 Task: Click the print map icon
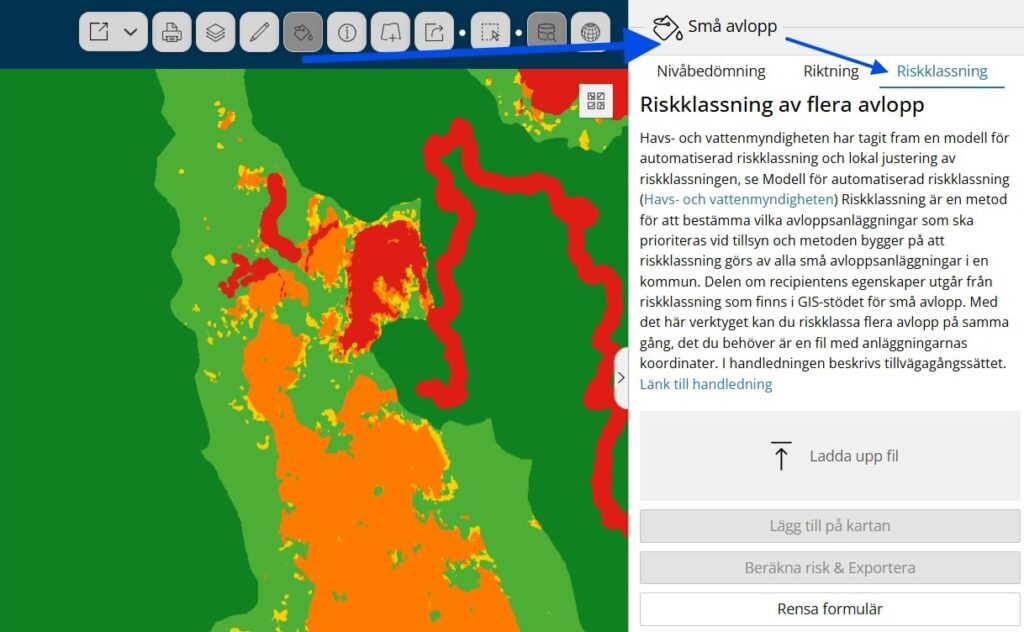pos(172,32)
